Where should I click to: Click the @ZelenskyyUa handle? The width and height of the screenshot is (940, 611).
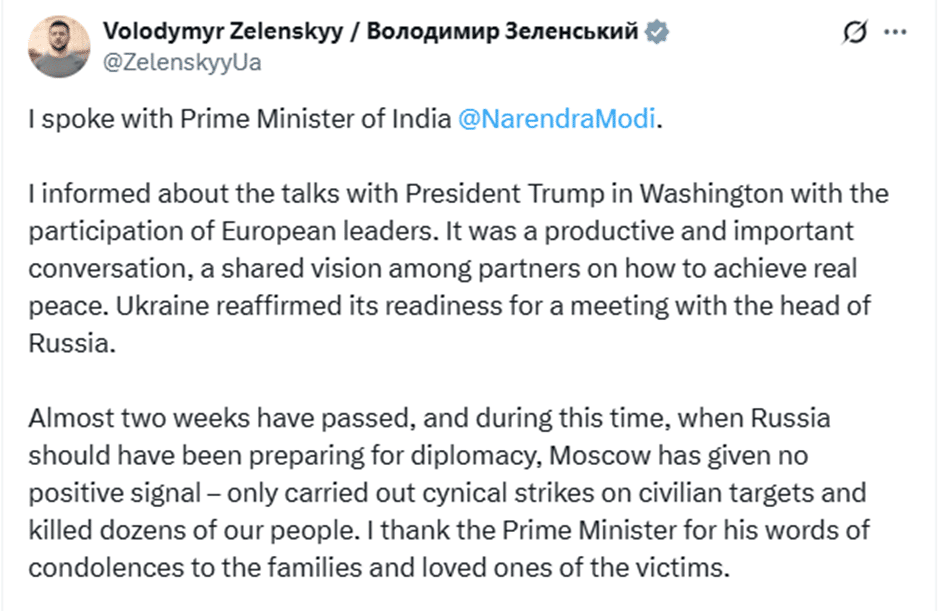pos(183,62)
